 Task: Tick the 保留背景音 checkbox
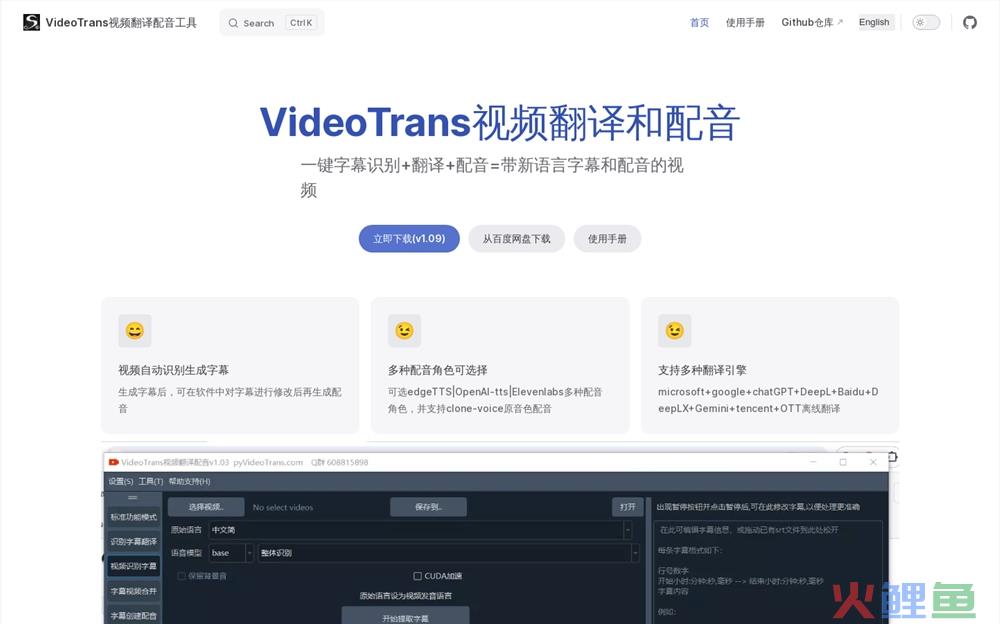(182, 576)
